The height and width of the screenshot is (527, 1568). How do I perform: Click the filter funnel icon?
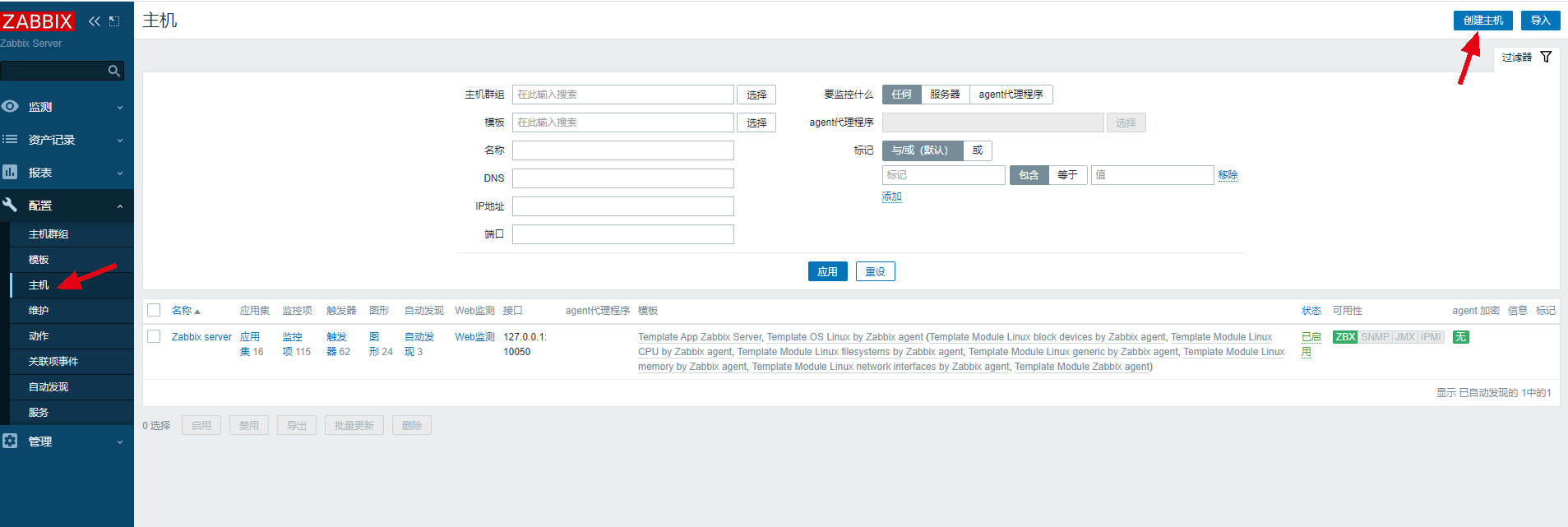coord(1546,57)
